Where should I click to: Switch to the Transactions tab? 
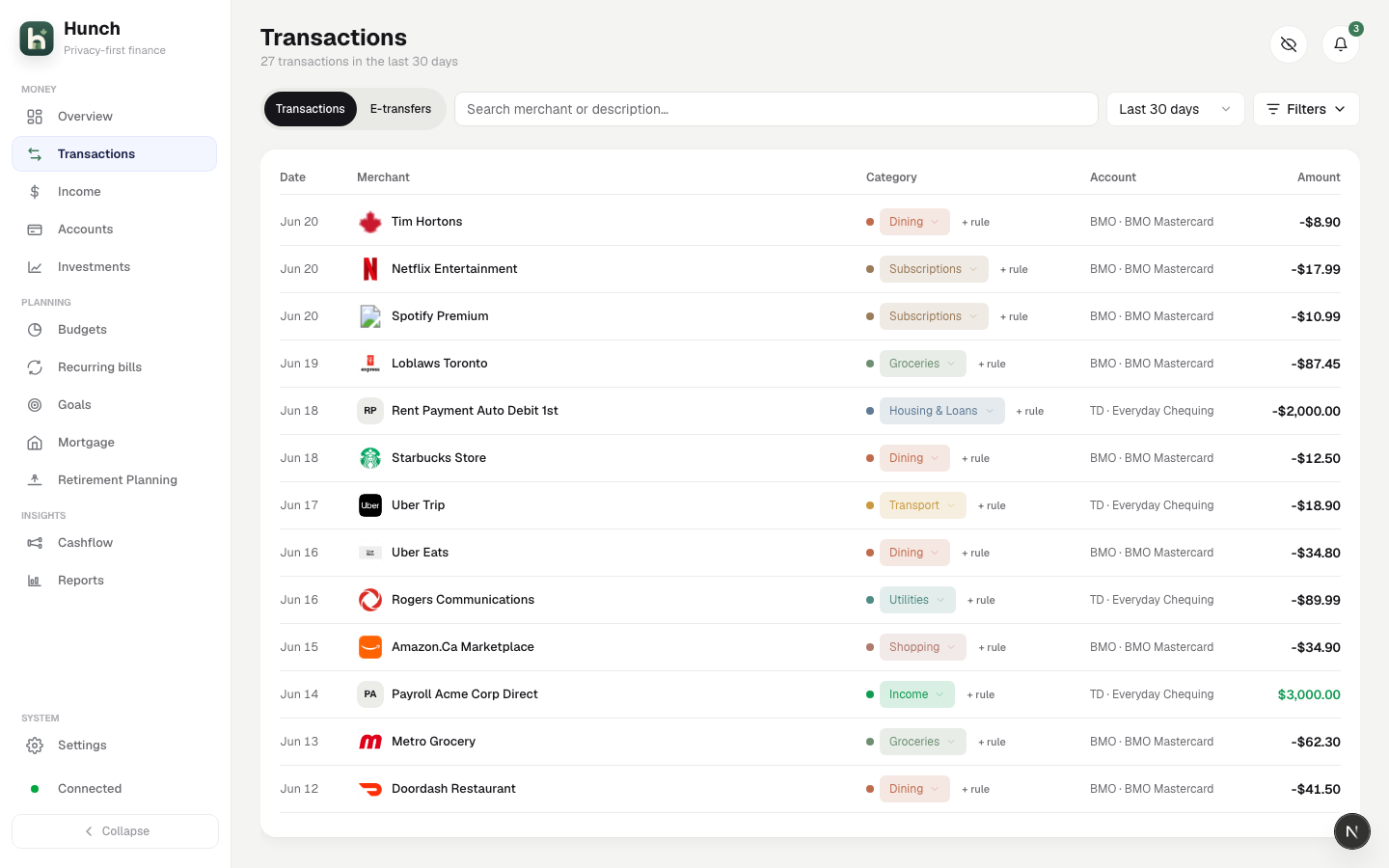311,109
